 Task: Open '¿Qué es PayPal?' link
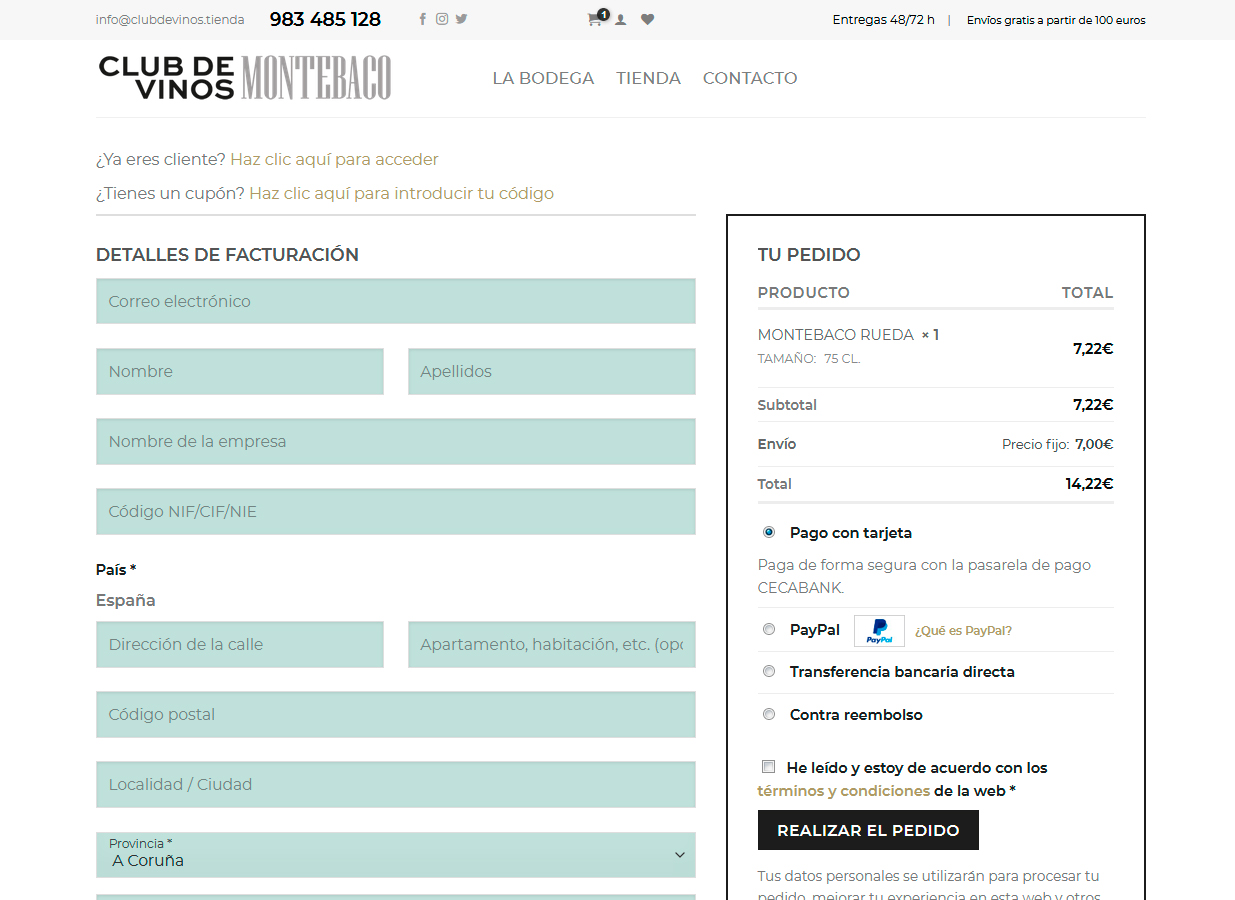click(x=963, y=631)
